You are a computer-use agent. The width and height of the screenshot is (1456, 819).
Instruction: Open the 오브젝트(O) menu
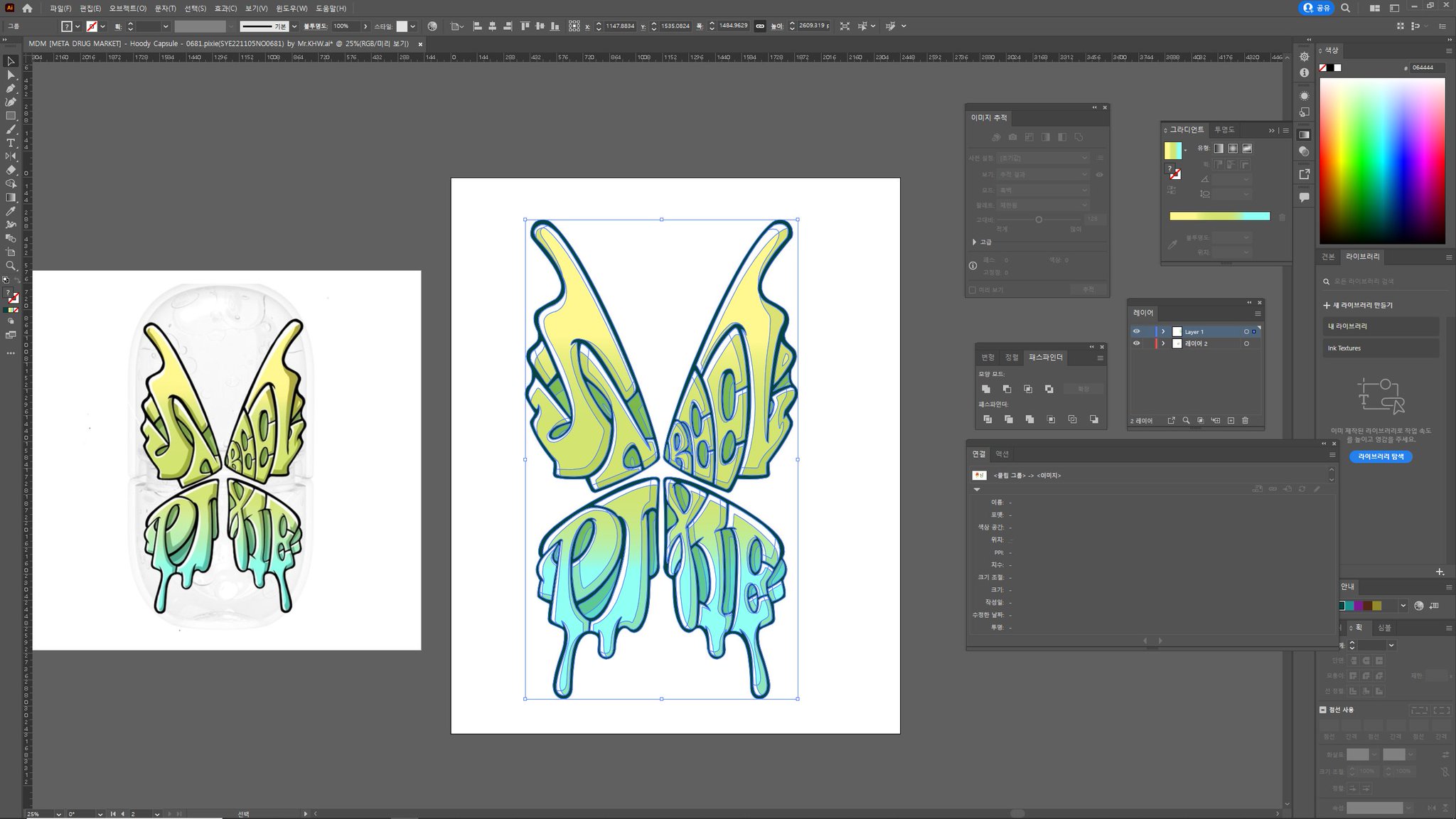point(127,9)
